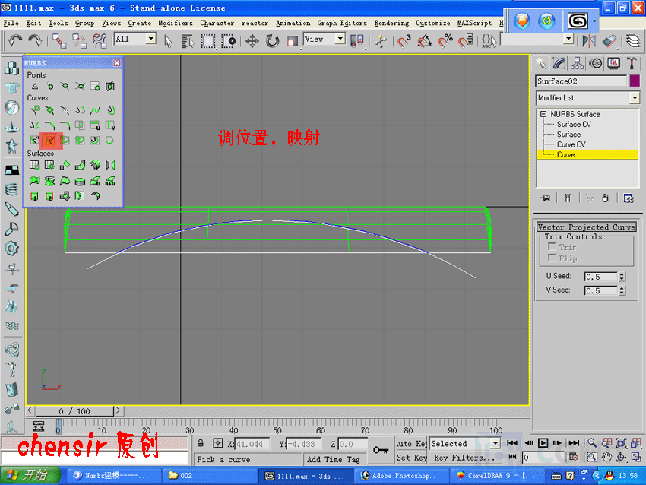Choose Create CV Surface tool
Viewport: 646px width, 485px height.
[x=35, y=165]
